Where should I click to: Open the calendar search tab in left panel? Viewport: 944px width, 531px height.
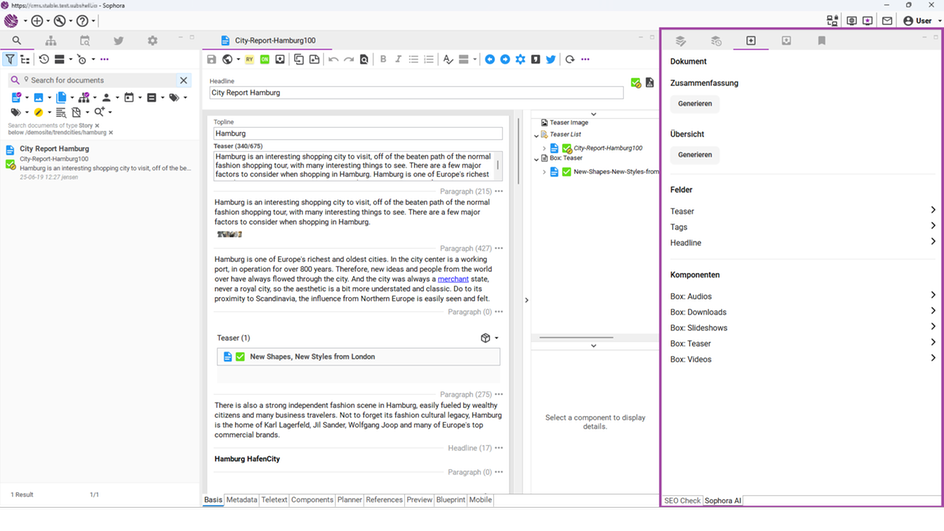click(85, 40)
